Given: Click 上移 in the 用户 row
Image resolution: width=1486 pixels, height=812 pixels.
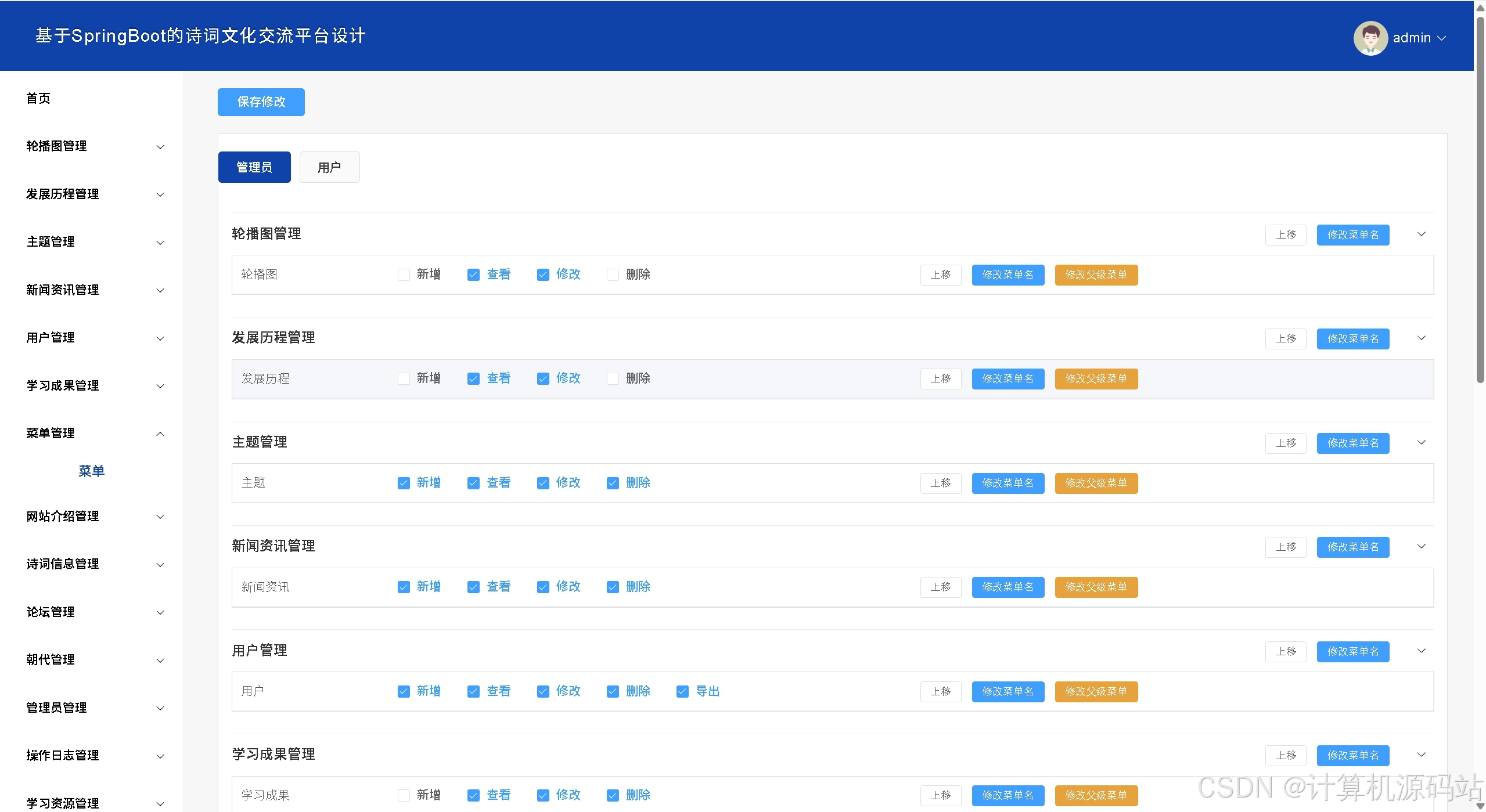Looking at the screenshot, I should (941, 691).
